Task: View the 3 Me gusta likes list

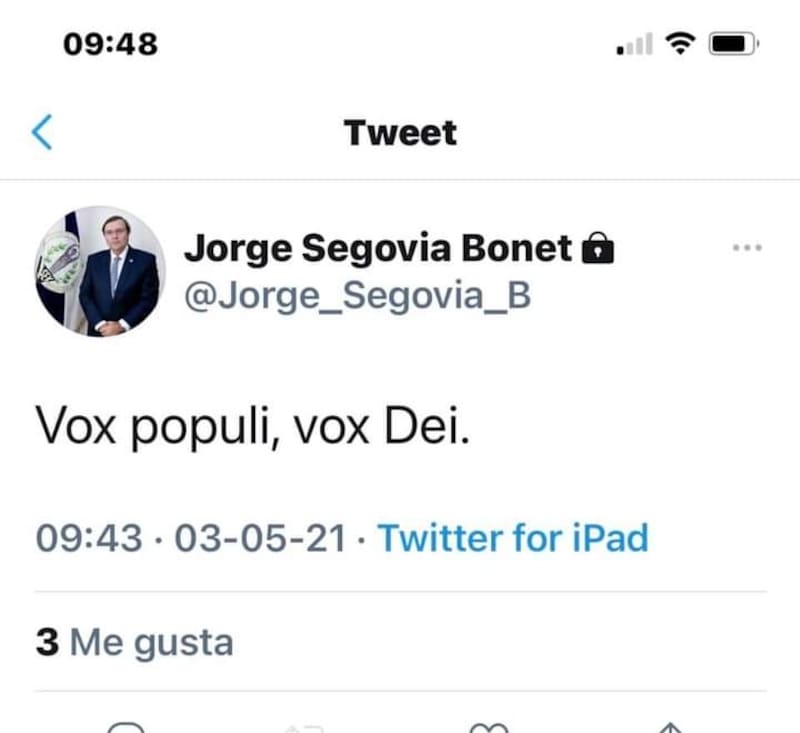Action: point(134,642)
